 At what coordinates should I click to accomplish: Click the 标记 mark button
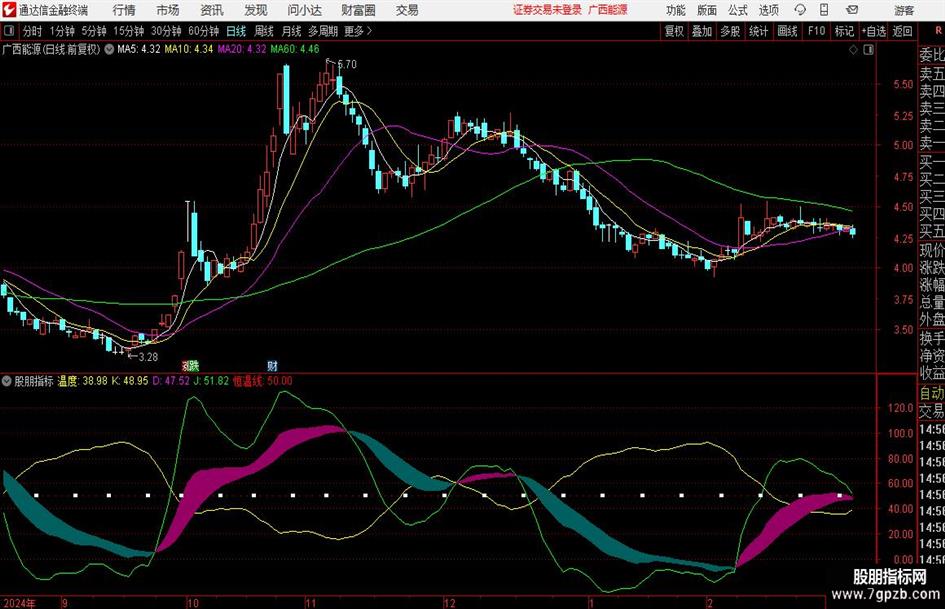click(844, 31)
